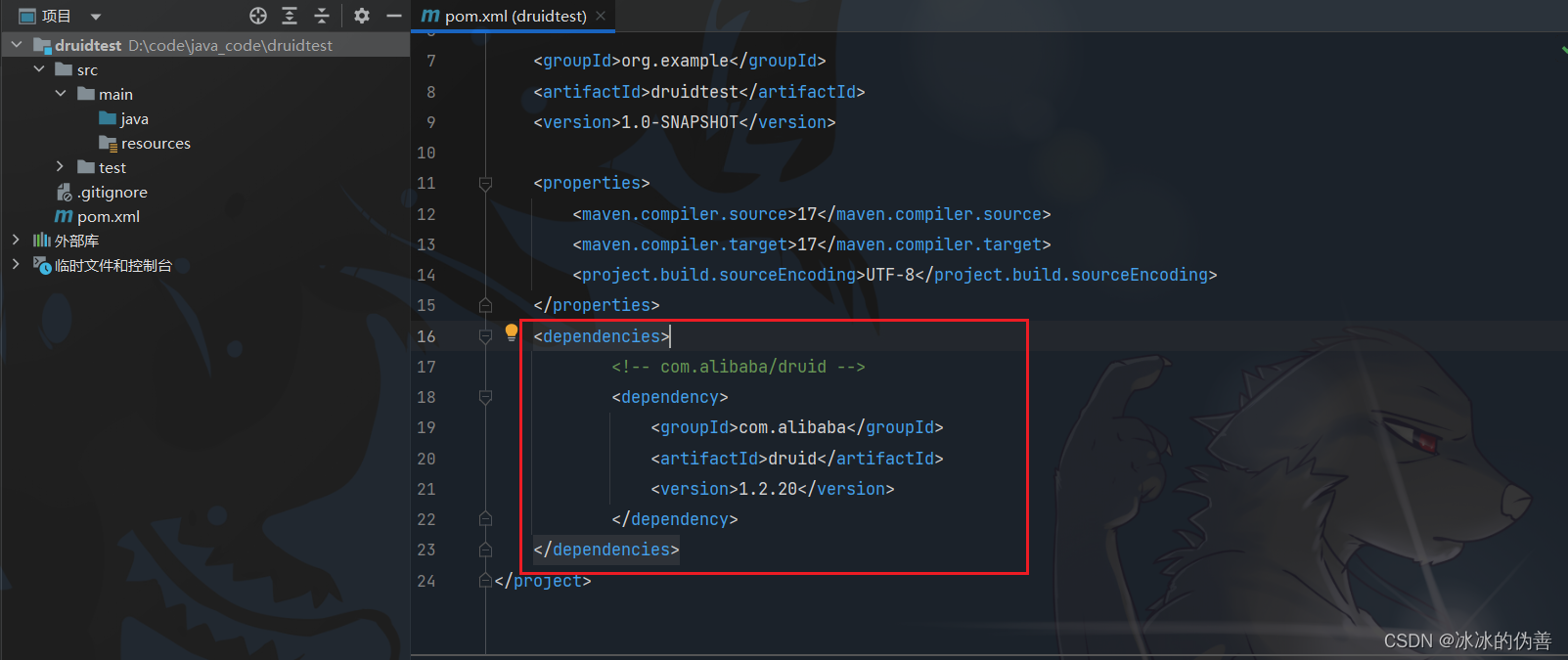This screenshot has height=660, width=1568.
Task: Click the org.example groupId text
Action: [675, 61]
